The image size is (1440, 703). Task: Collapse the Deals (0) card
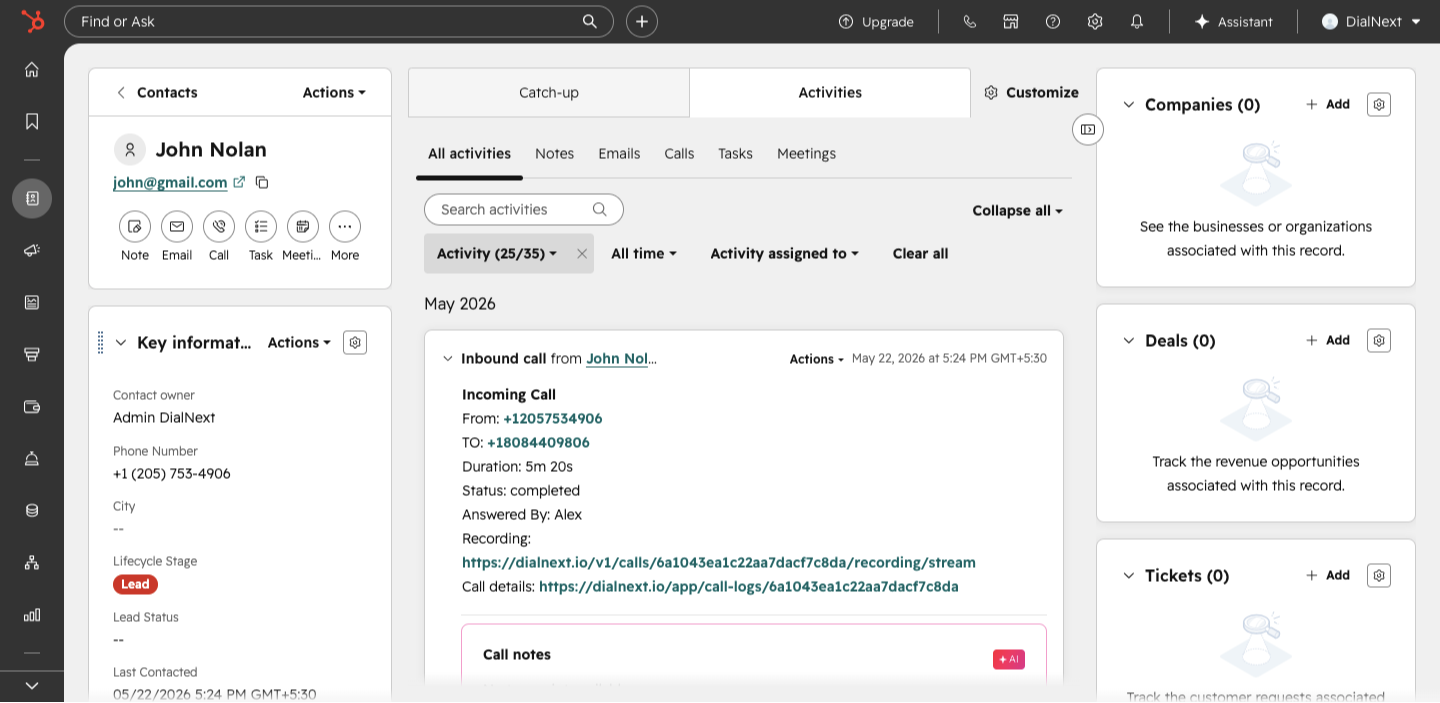1129,340
